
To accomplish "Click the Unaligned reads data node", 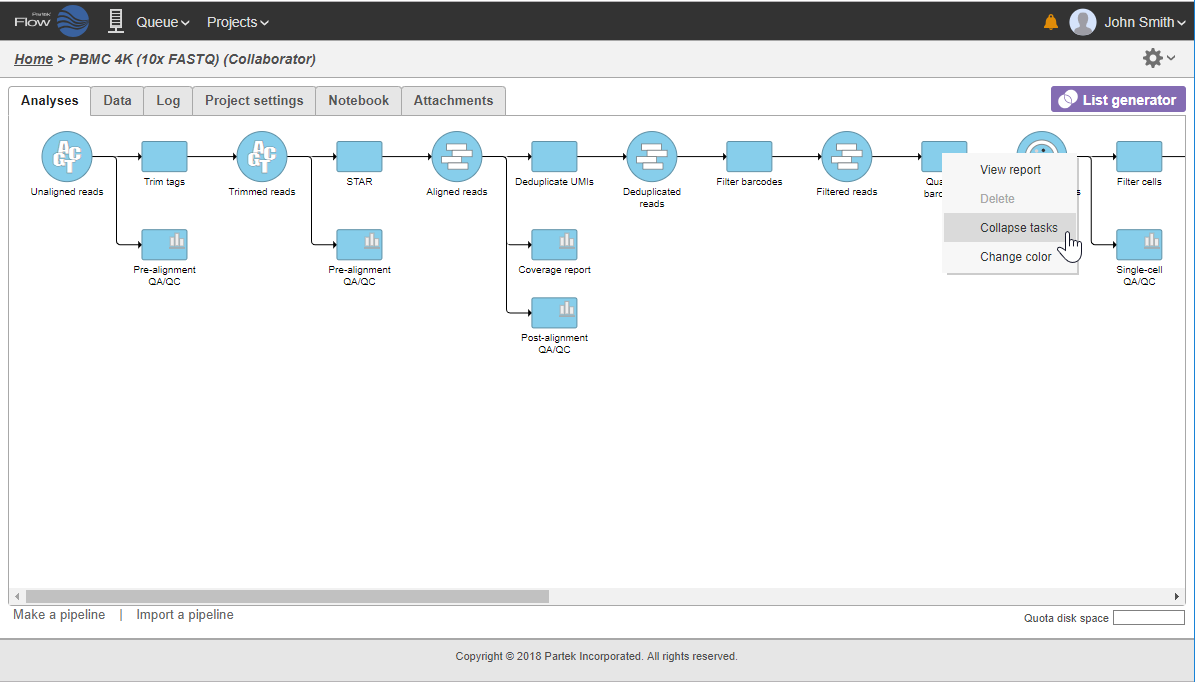I will (66, 157).
